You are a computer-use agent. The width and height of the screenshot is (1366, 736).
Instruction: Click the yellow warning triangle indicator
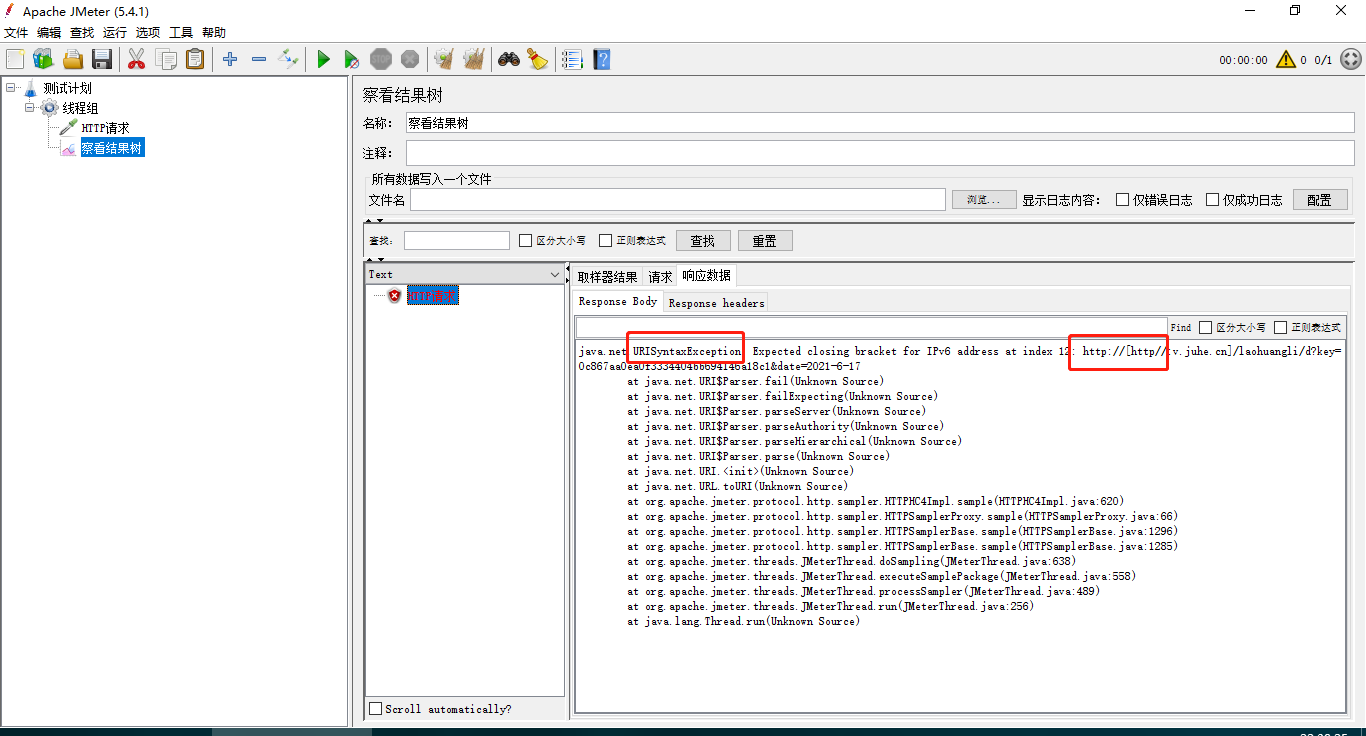point(1286,59)
